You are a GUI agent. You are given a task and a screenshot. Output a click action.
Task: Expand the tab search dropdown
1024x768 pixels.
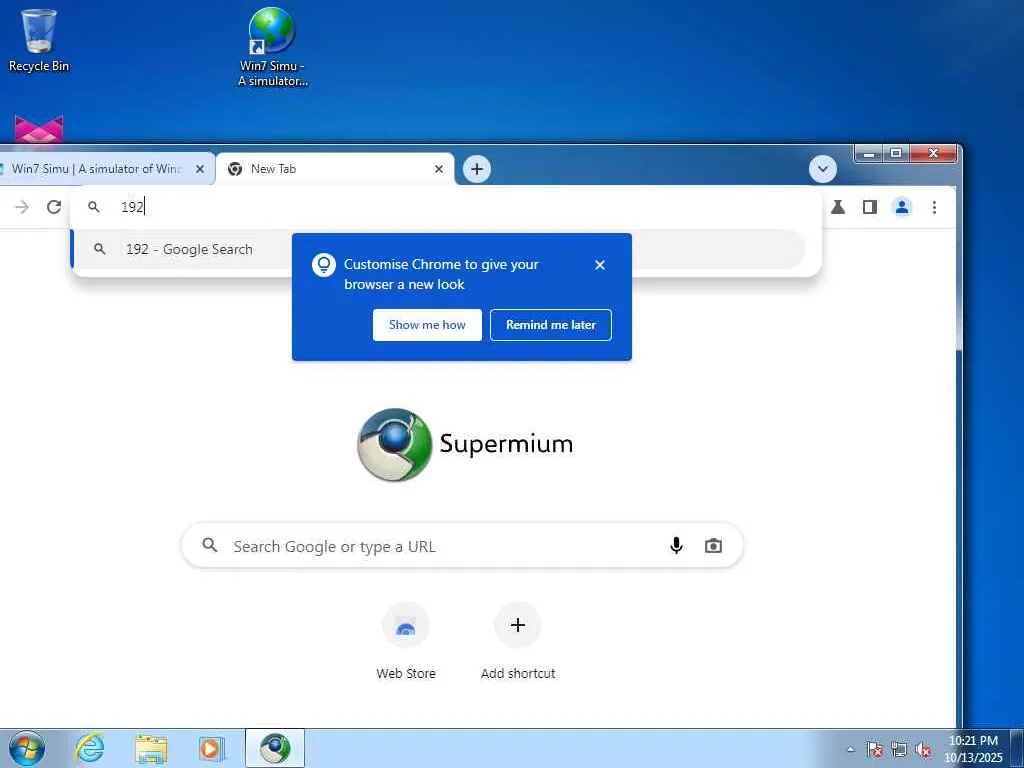coord(823,169)
